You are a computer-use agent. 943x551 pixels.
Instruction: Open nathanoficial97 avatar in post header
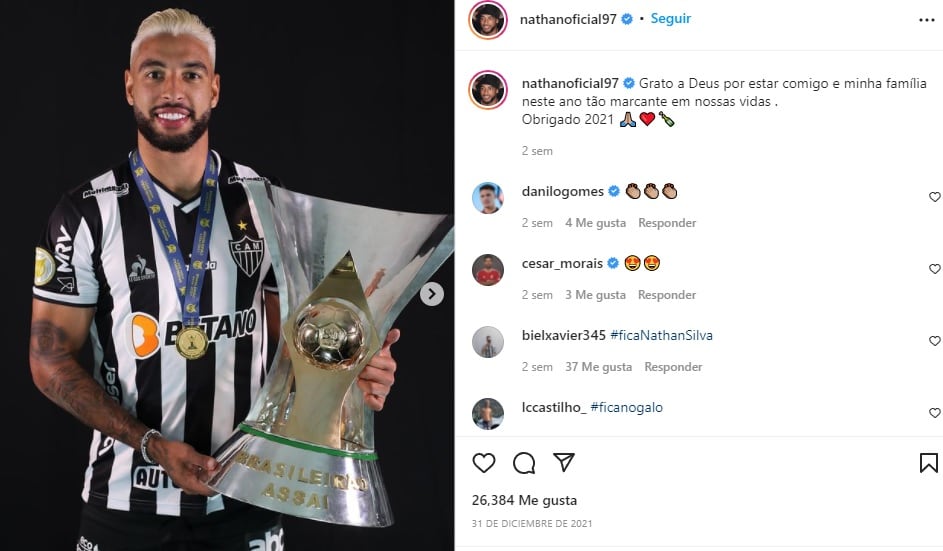(x=488, y=19)
